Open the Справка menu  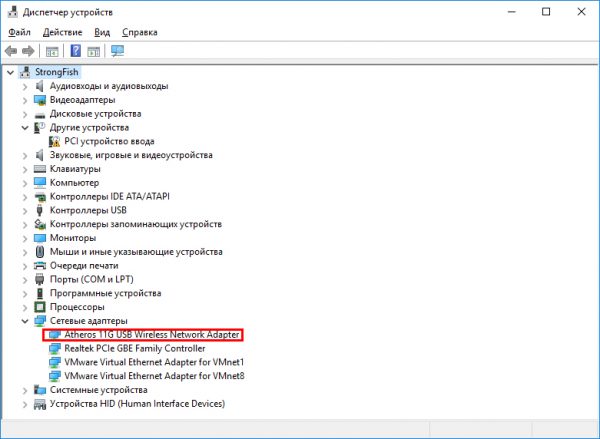pos(140,32)
